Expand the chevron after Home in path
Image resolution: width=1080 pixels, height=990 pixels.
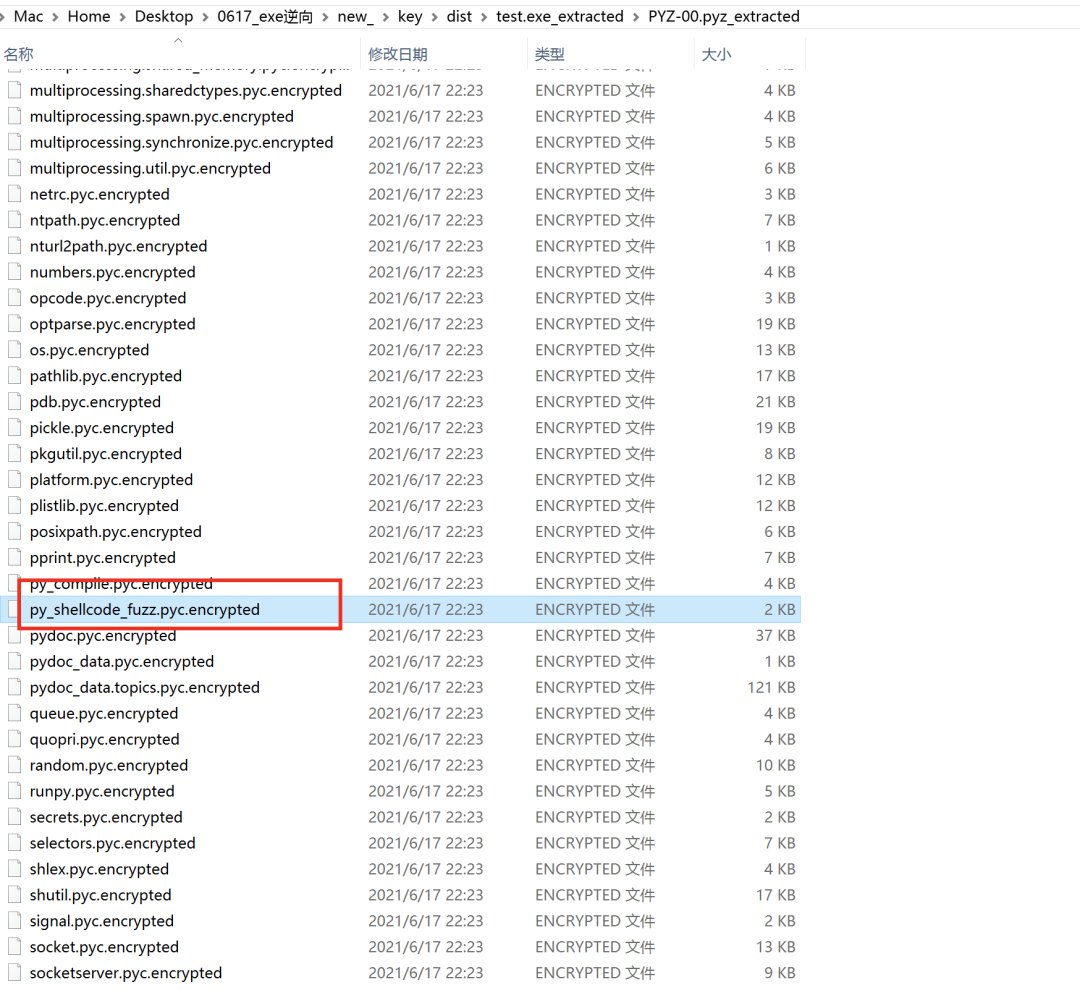pos(123,17)
